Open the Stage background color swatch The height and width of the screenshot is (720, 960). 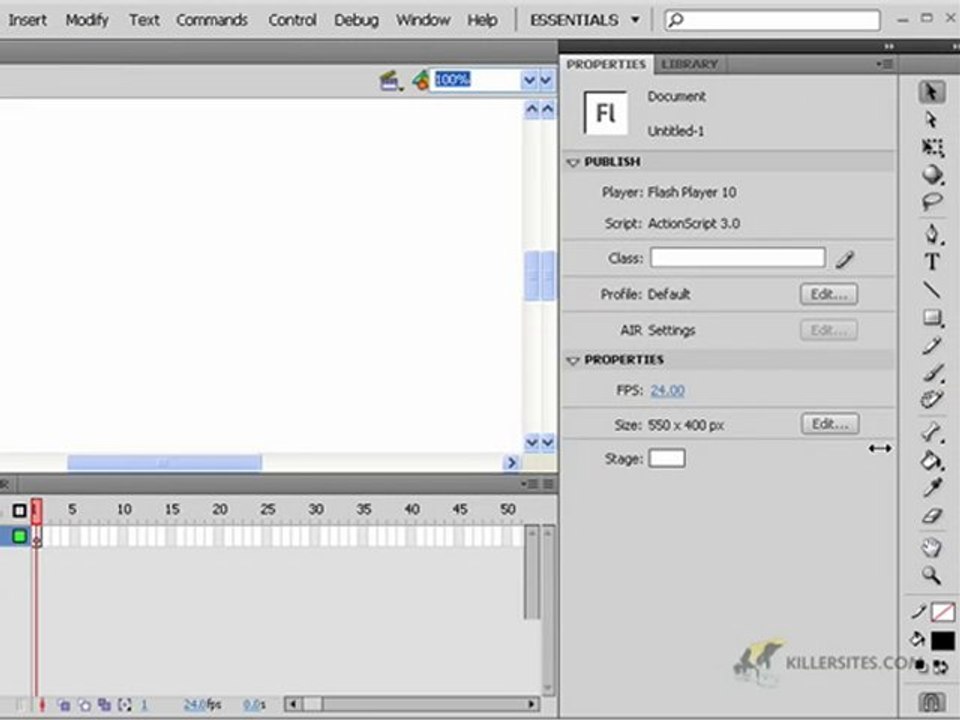point(667,458)
